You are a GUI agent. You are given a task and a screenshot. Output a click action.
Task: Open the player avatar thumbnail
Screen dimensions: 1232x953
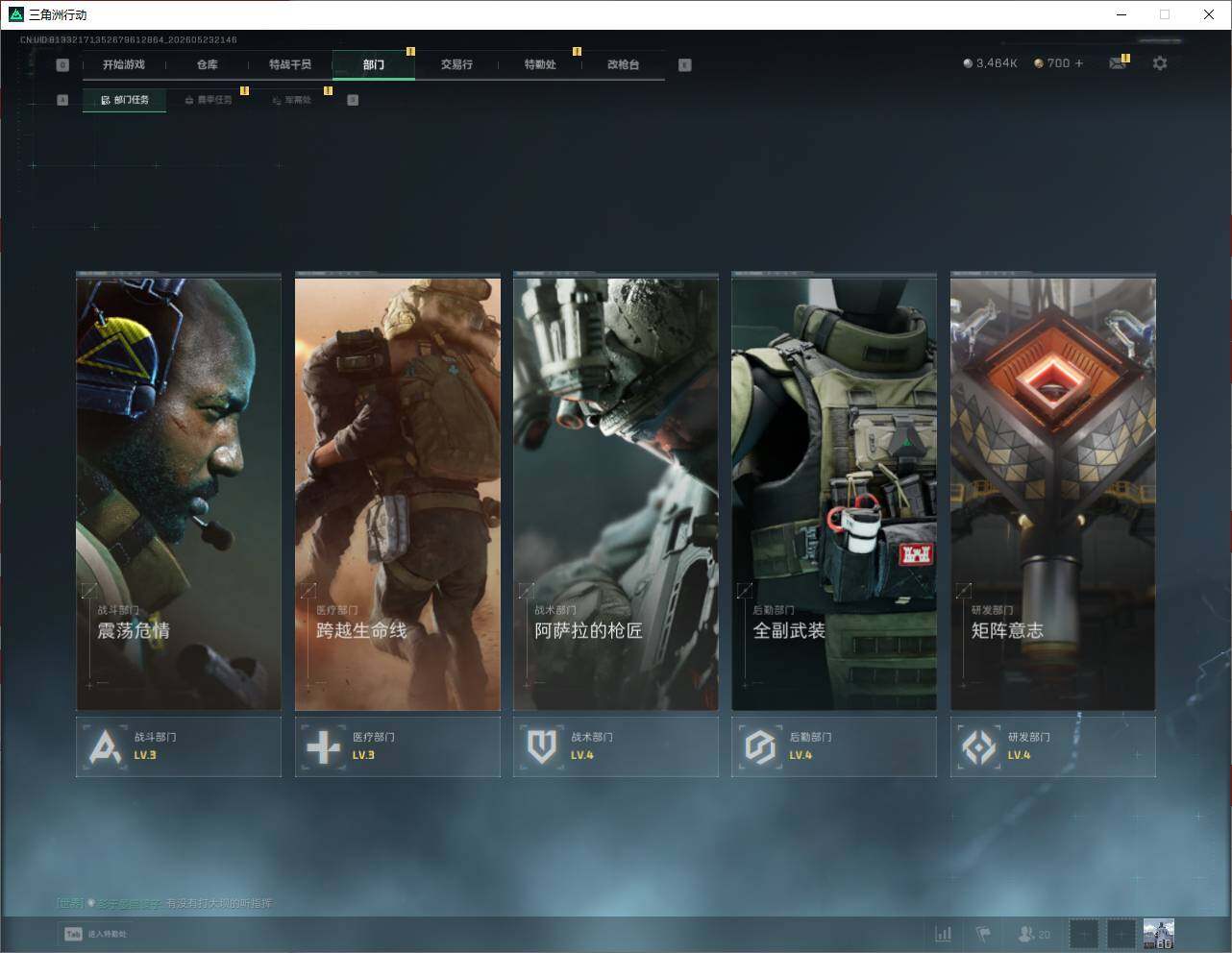tap(1159, 934)
